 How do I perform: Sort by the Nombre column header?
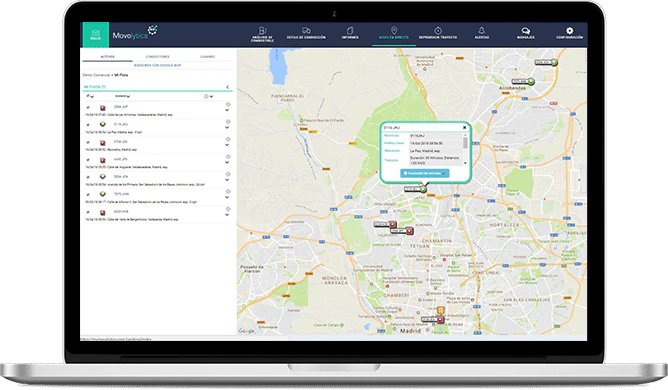(122, 96)
